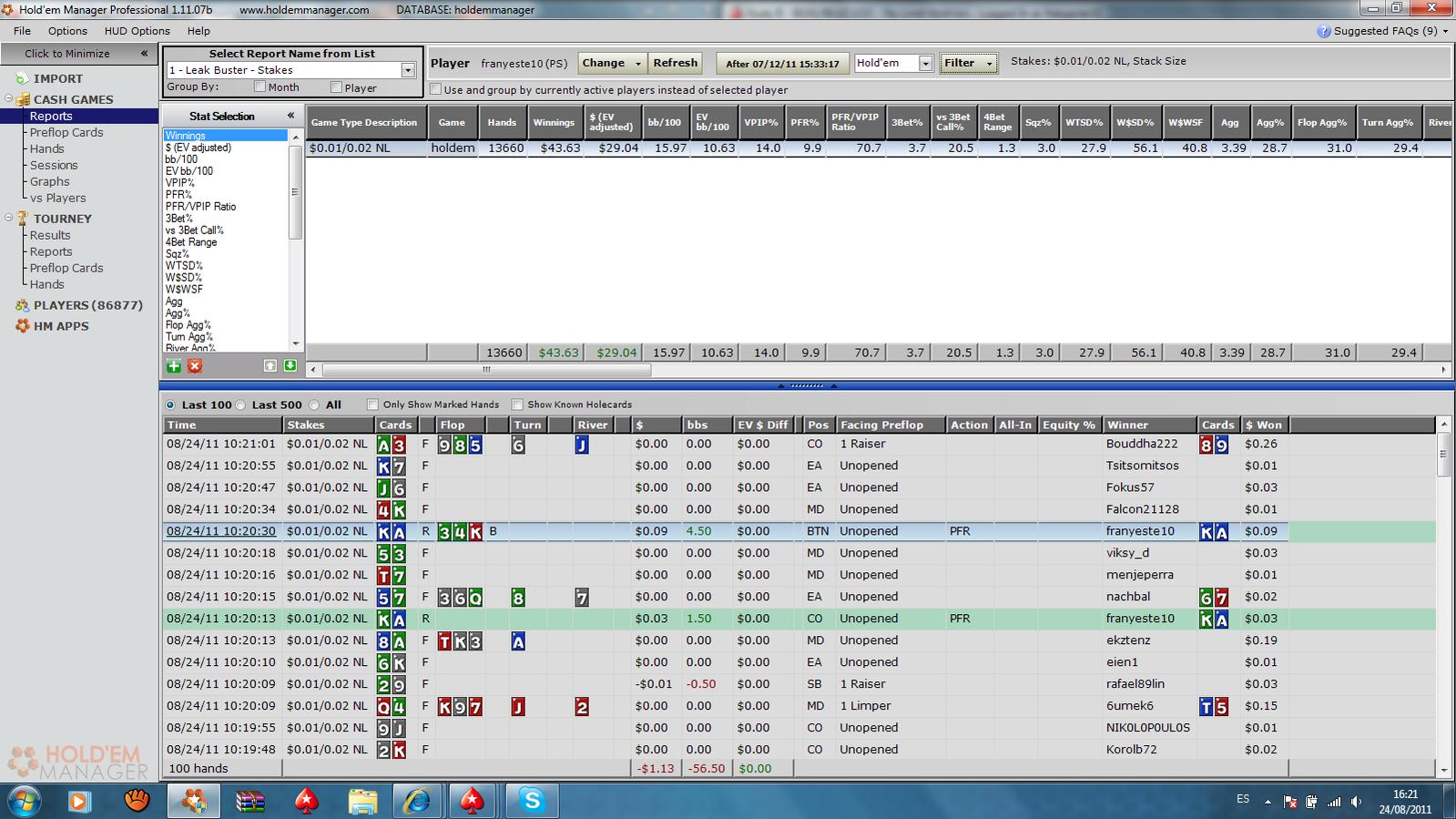The width and height of the screenshot is (1456, 819).
Task: Collapse the CASH GAMES tree node
Action: click(x=8, y=99)
